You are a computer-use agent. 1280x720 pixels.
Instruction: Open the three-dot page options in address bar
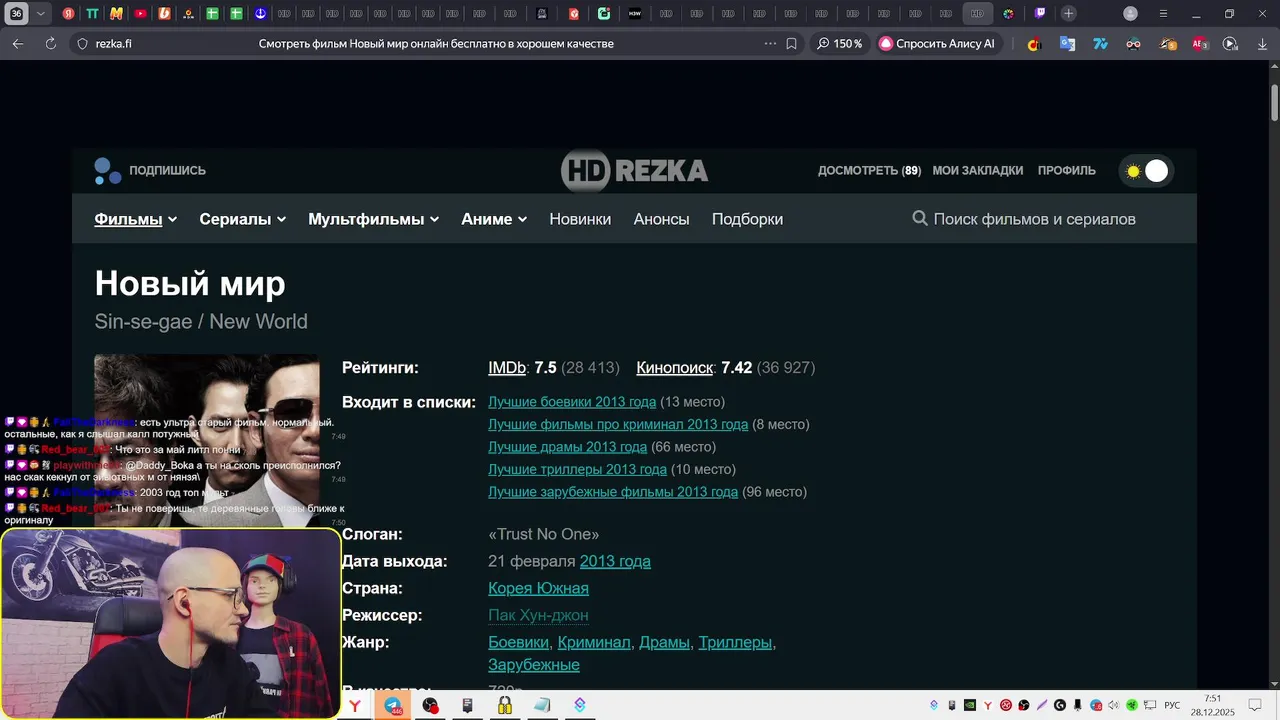770,44
